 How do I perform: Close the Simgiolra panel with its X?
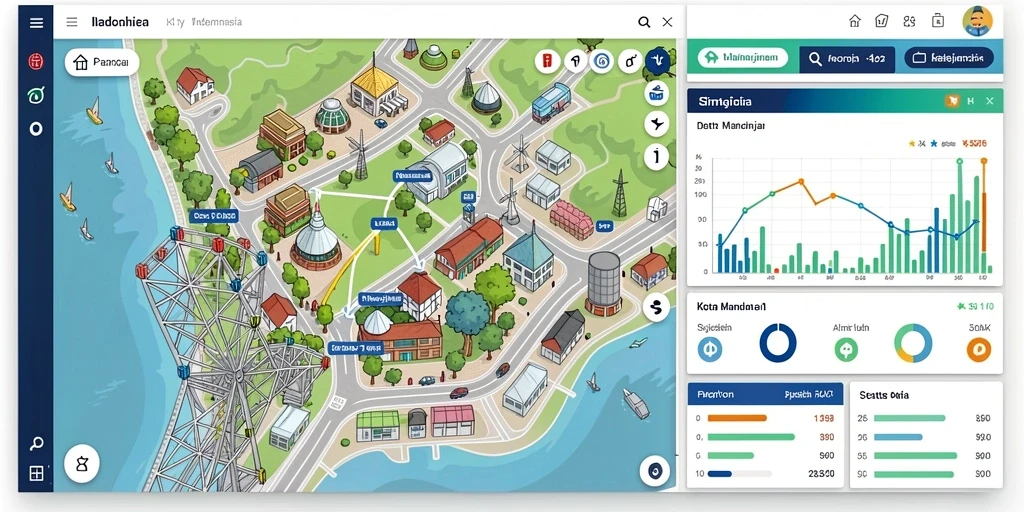pyautogui.click(x=989, y=101)
